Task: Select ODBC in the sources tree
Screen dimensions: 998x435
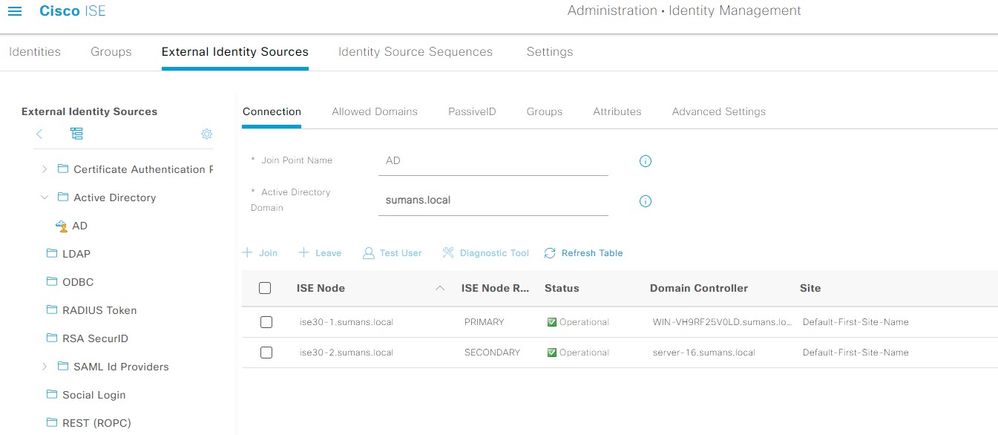Action: (x=78, y=282)
